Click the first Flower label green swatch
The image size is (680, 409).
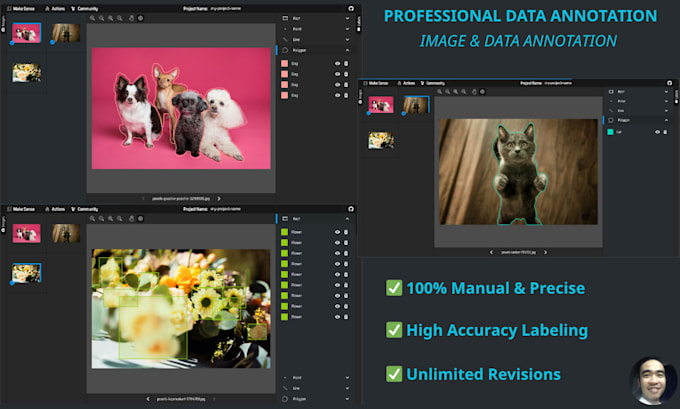coord(284,232)
